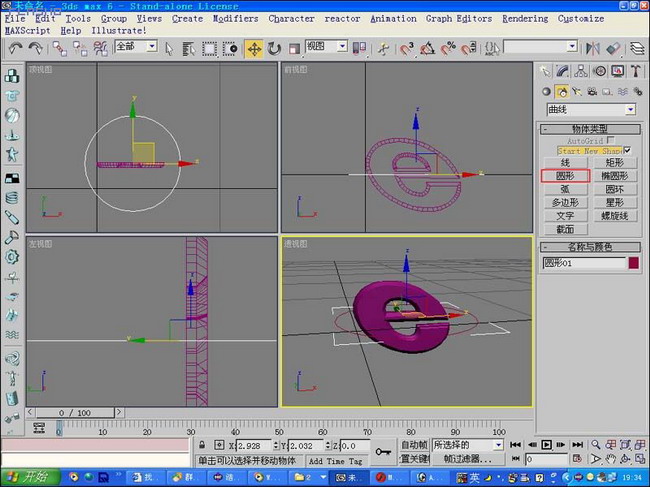Click the X coordinate spinner arrows
This screenshot has height=487, width=650.
point(276,446)
